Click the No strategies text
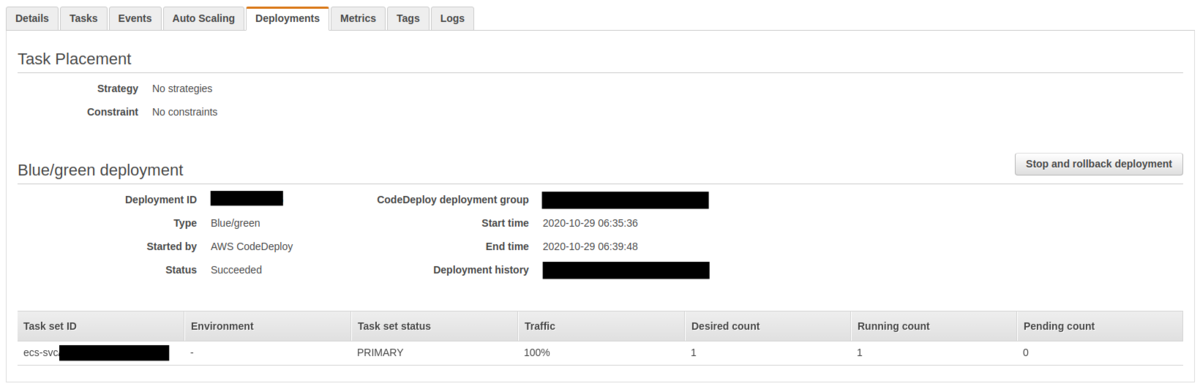 tap(182, 89)
